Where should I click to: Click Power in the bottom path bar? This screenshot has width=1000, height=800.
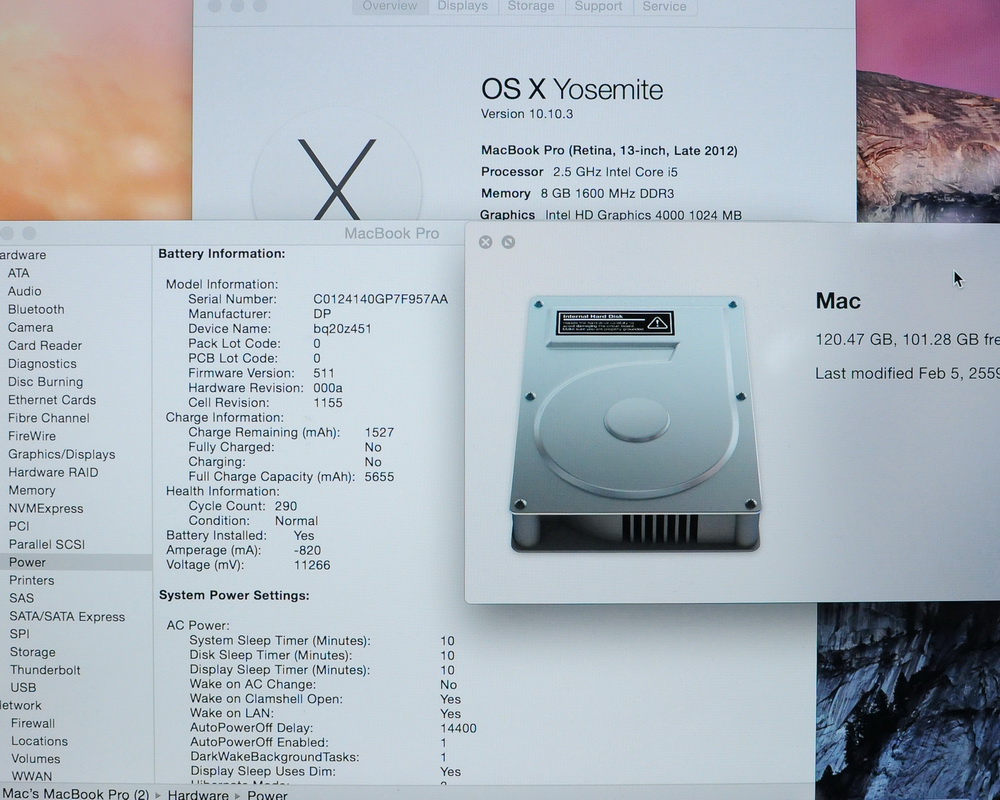[x=267, y=795]
